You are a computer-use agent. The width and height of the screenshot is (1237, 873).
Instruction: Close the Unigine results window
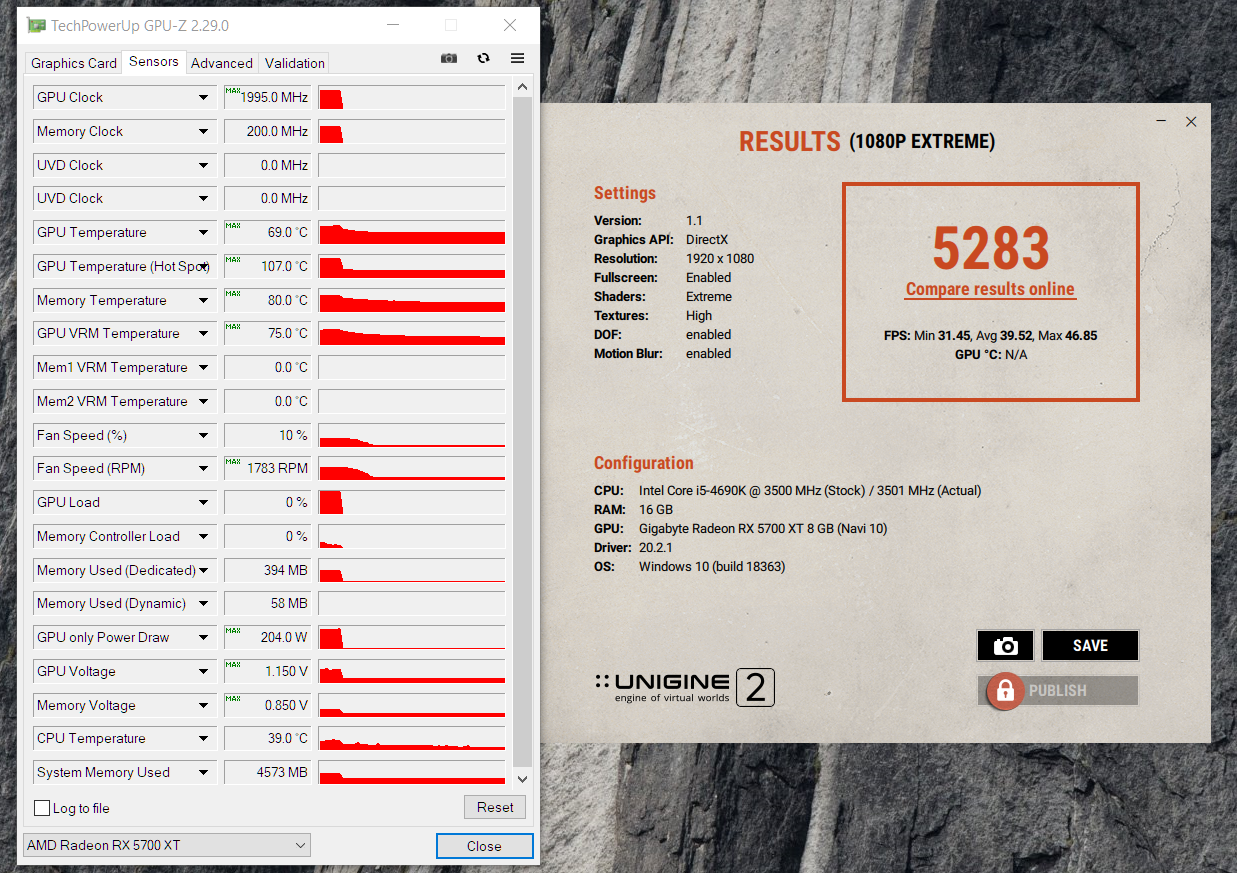pyautogui.click(x=1191, y=122)
